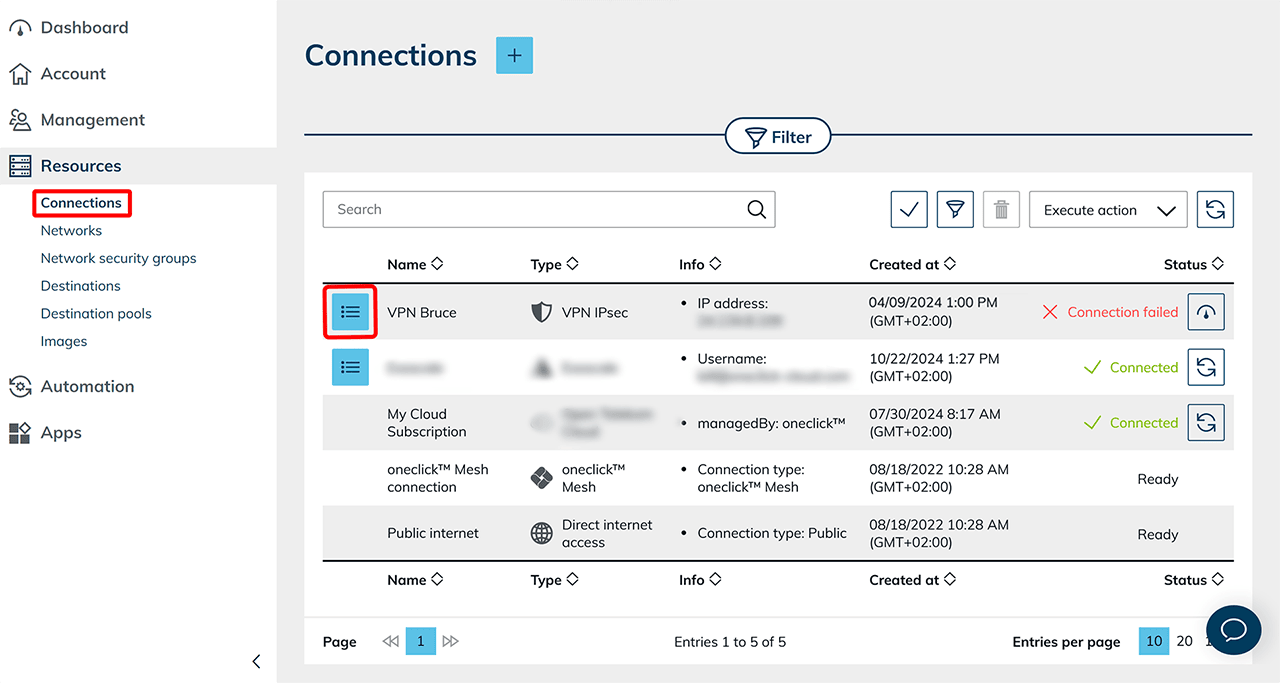Open the Destination pools link
Viewport: 1280px width, 683px height.
96,314
